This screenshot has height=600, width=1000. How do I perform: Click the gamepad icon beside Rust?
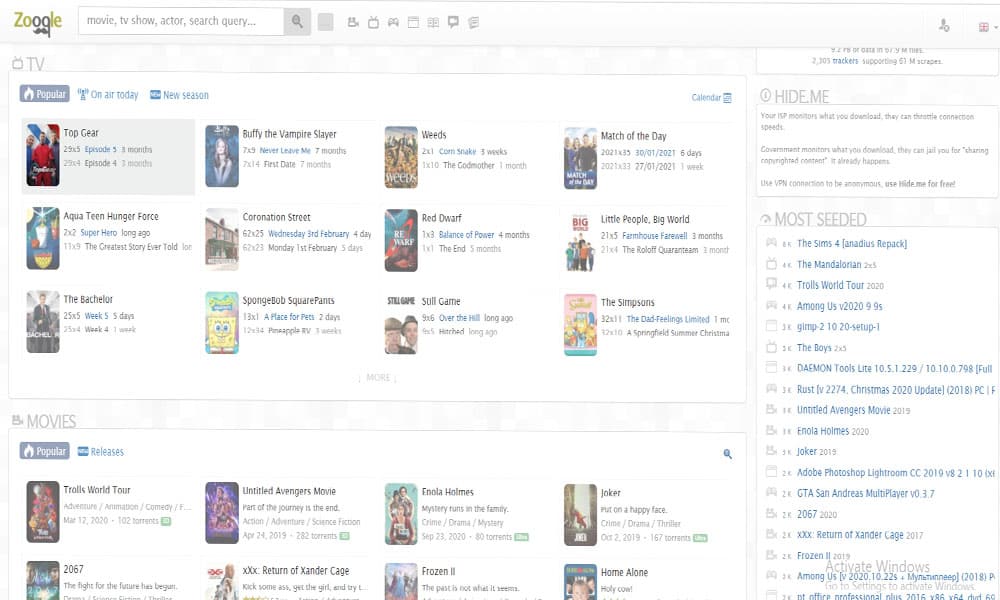click(771, 388)
